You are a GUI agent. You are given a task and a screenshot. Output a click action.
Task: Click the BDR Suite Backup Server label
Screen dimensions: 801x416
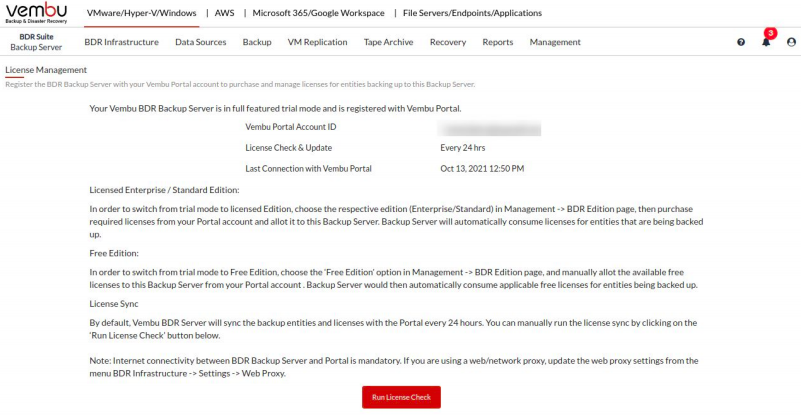click(36, 42)
